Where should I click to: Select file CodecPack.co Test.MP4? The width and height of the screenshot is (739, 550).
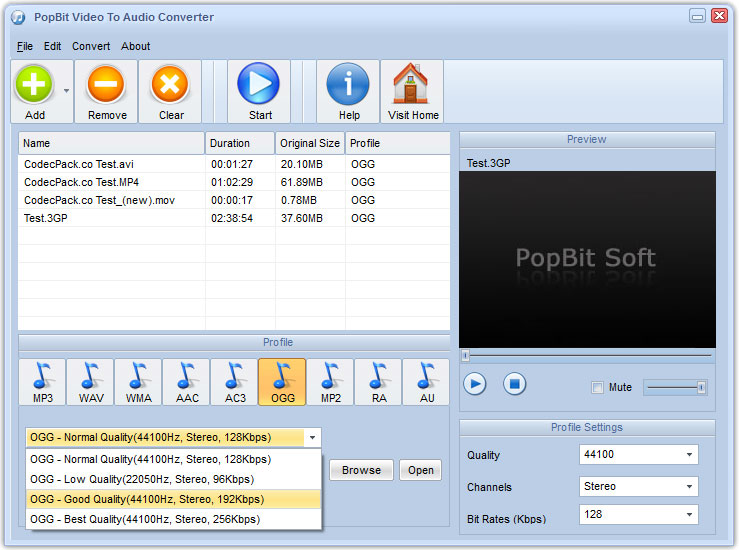point(82,182)
